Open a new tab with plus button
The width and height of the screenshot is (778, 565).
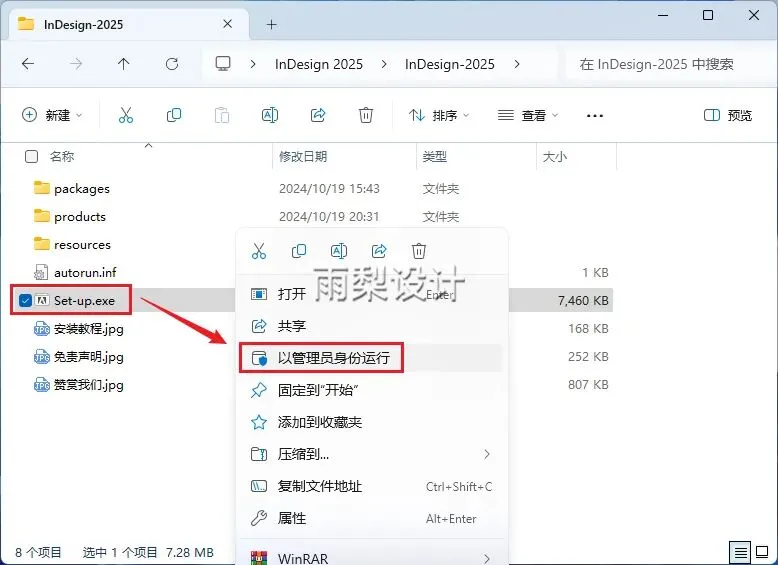pyautogui.click(x=271, y=24)
